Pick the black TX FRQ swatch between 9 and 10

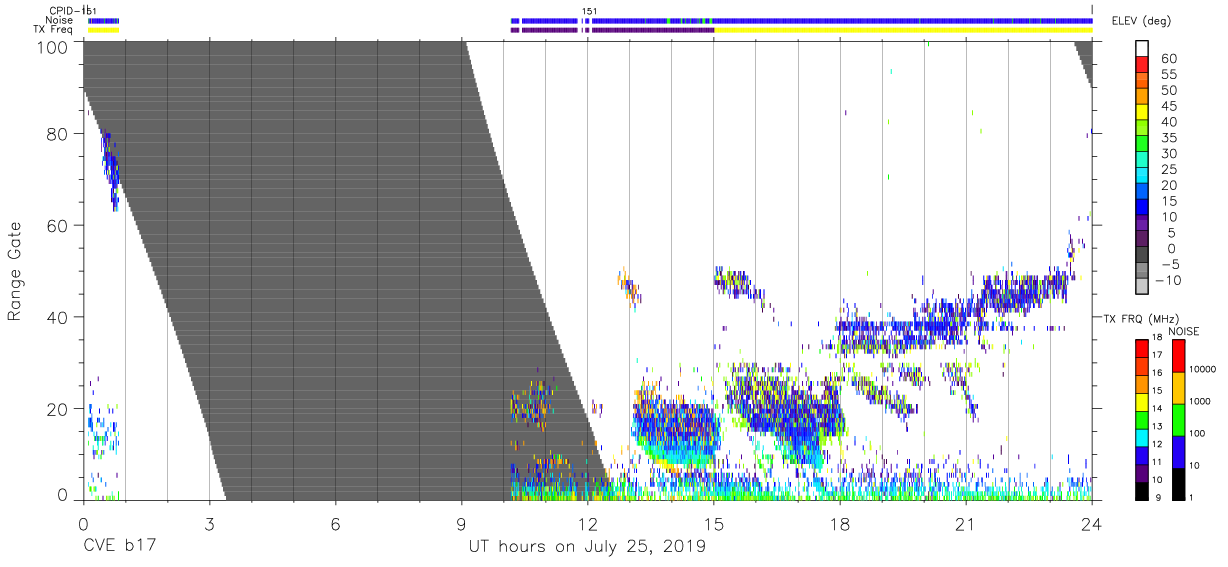coord(1142,490)
